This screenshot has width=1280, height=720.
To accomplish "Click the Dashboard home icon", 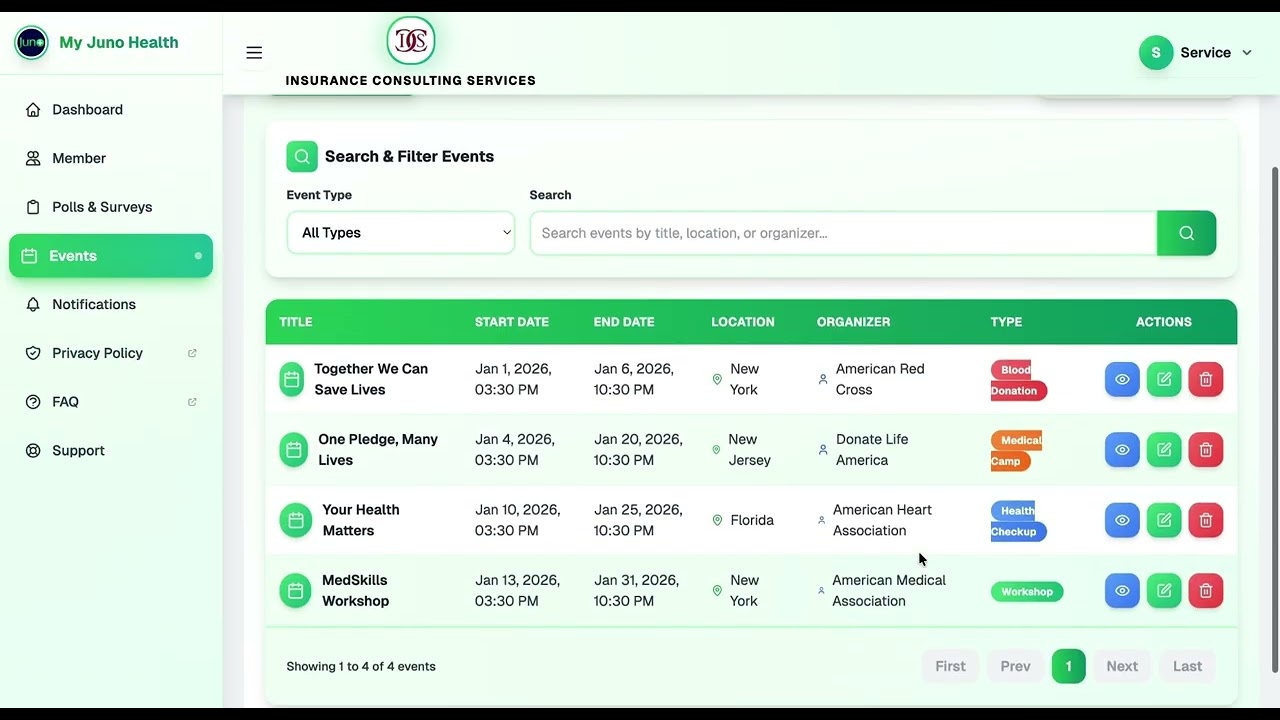I will click(33, 110).
